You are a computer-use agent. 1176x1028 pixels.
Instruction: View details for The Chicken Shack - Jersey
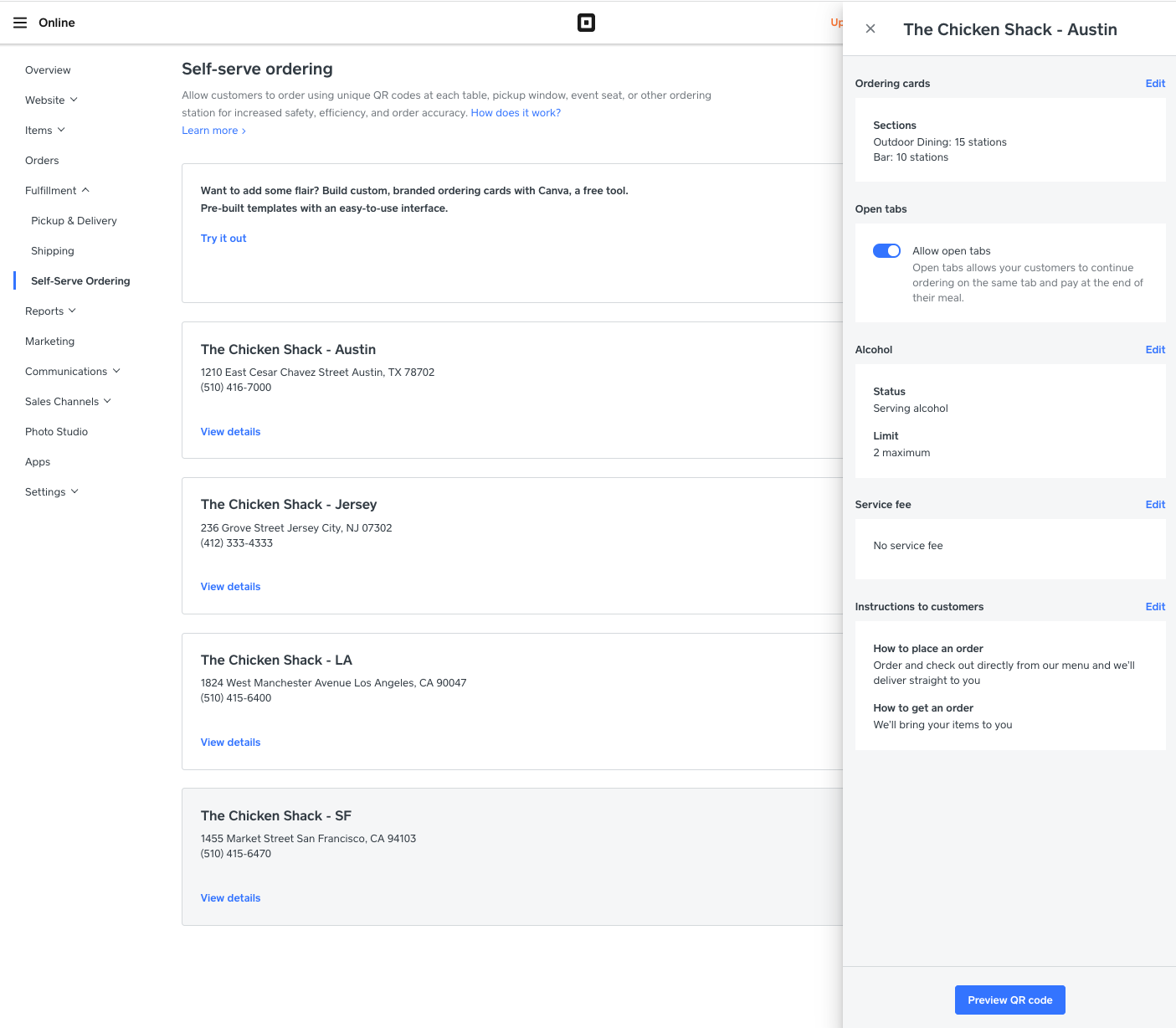click(x=230, y=586)
